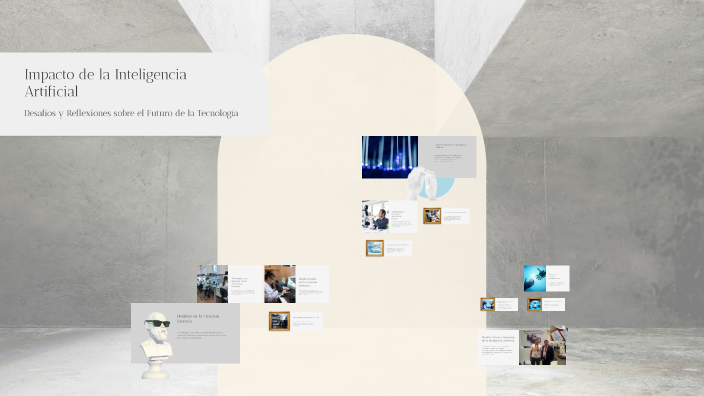The width and height of the screenshot is (704, 396).
Task: Open the 'Desafíos Éticos y Humanos' text card
Action: pyautogui.click(x=498, y=348)
